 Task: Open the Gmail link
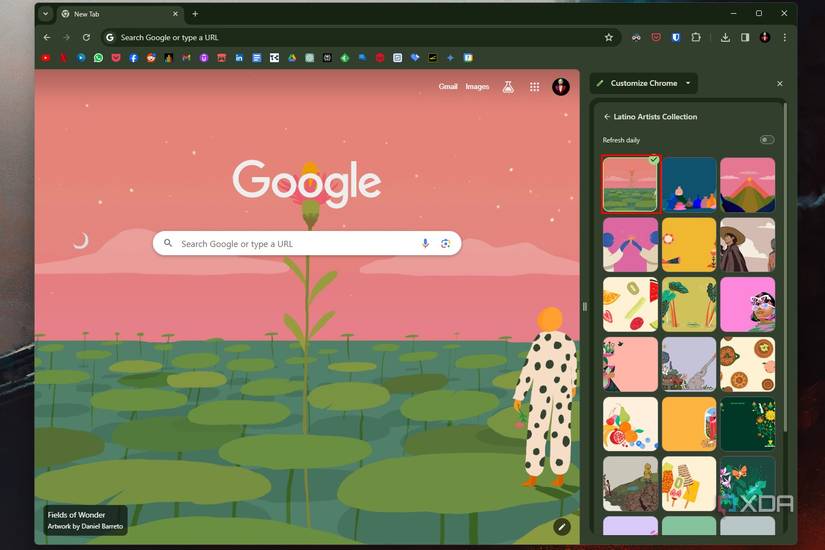(x=448, y=87)
